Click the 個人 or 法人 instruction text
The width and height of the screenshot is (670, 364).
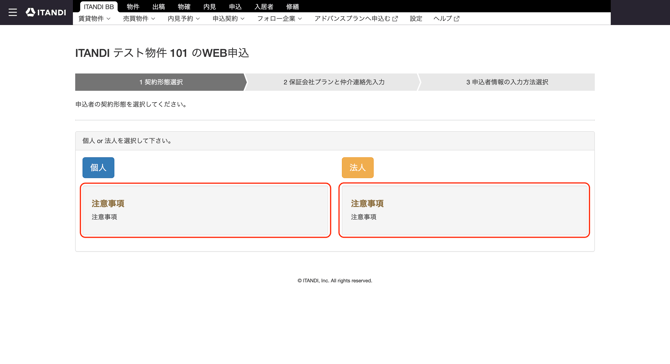127,141
